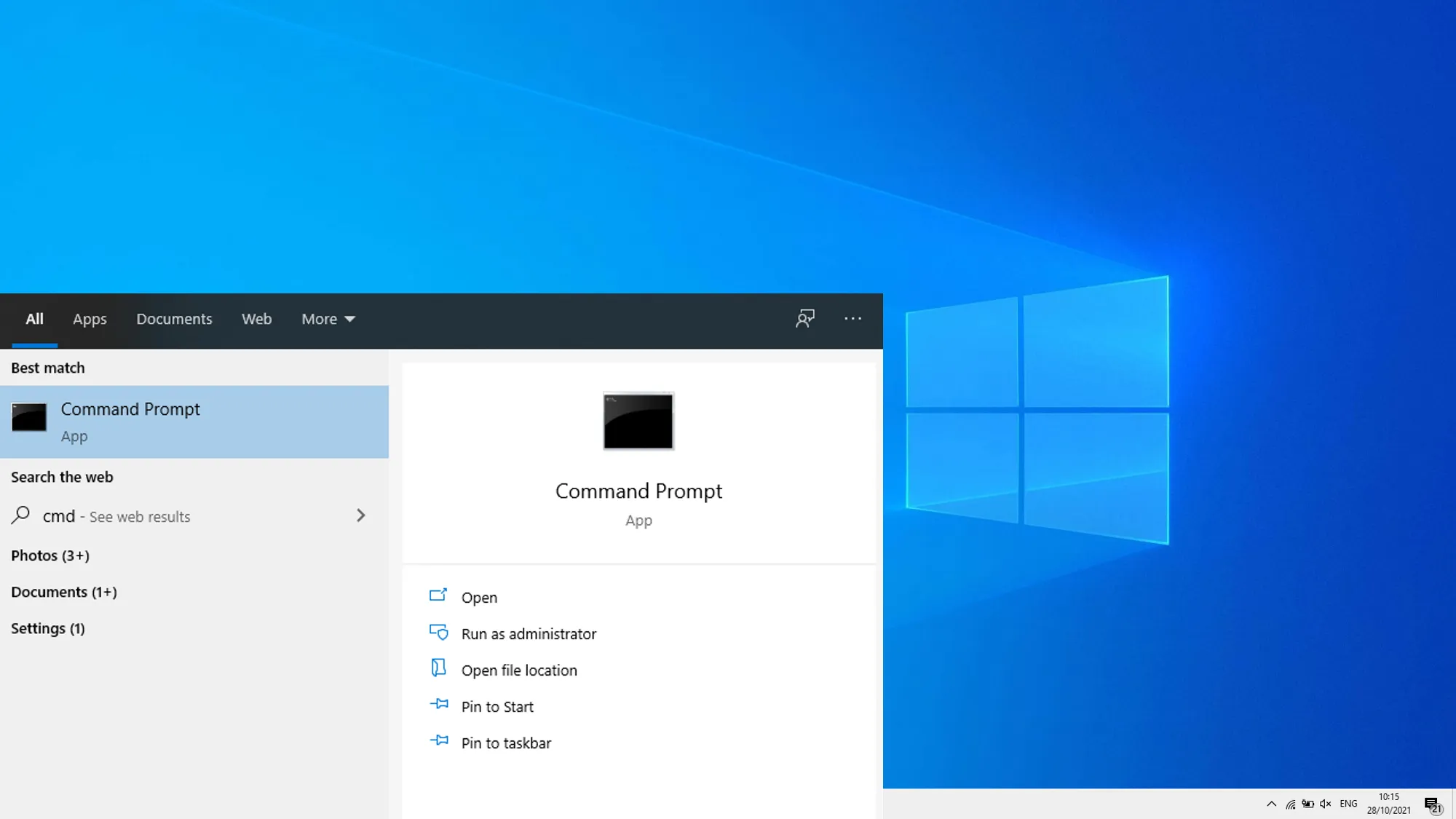Open the taskbar clock showing 10:15
The height and width of the screenshot is (819, 1456).
point(1389,804)
